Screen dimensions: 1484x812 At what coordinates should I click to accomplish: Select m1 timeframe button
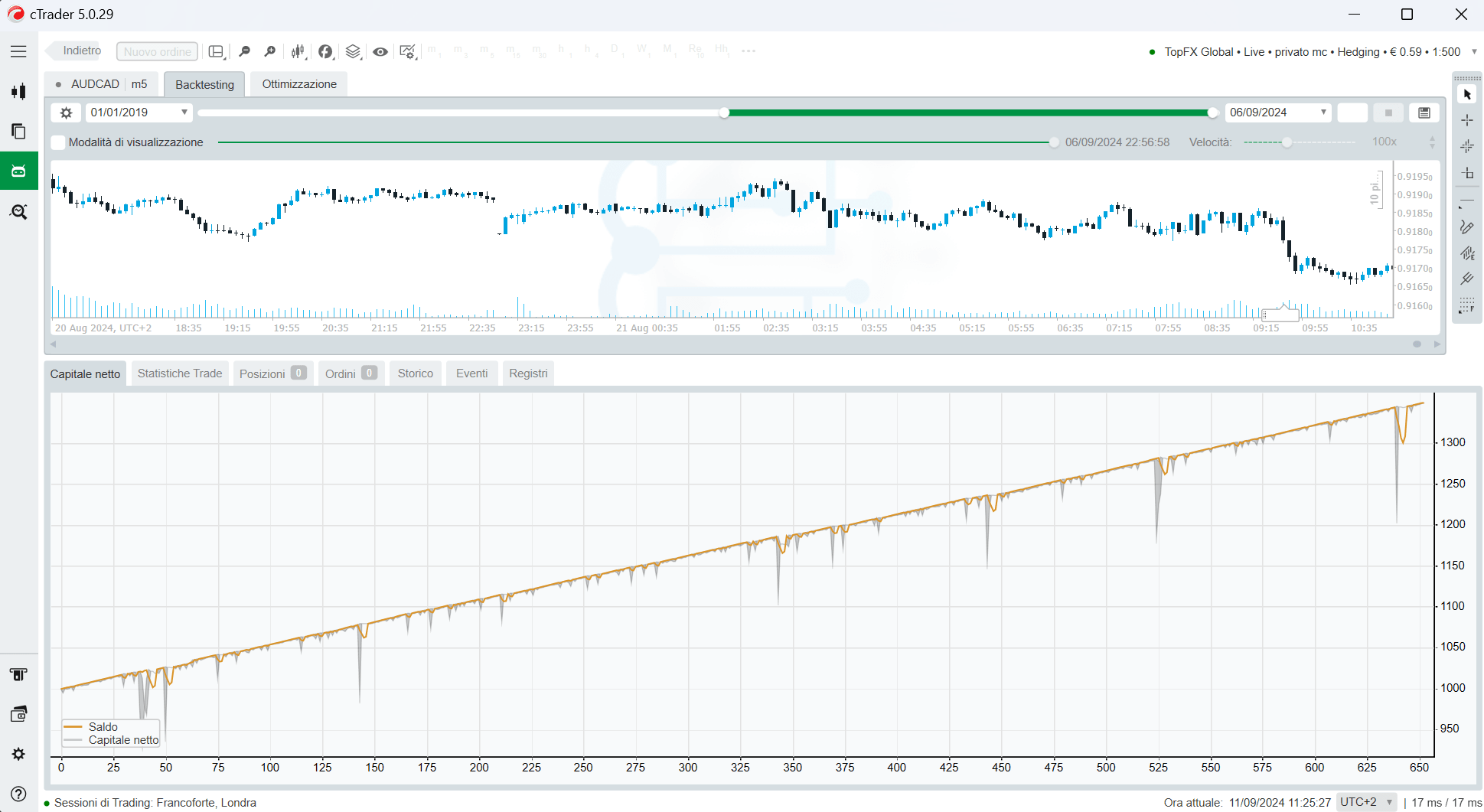(x=435, y=51)
